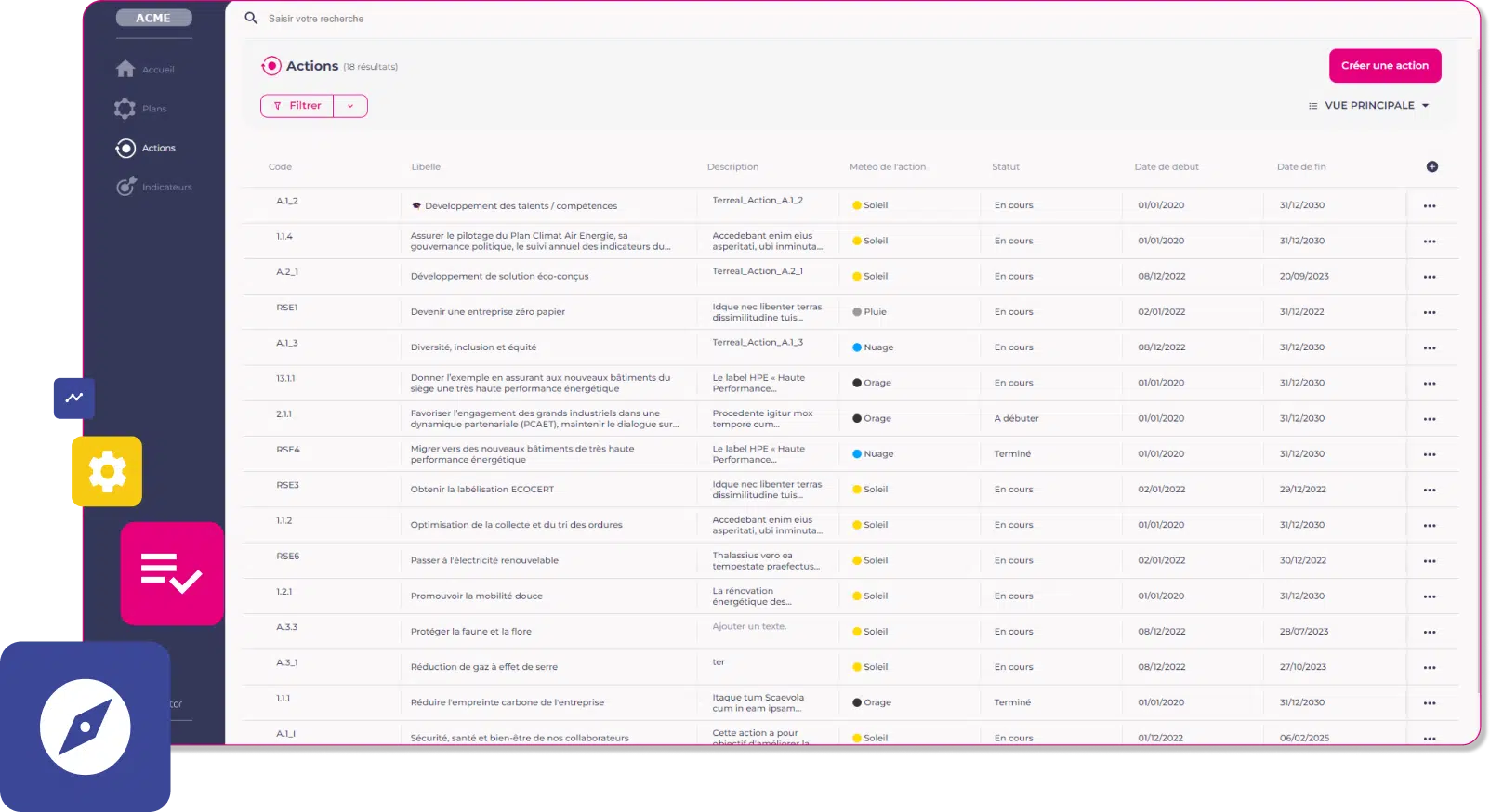Open Indicateurs icon in sidebar
The width and height of the screenshot is (1490, 812).
(x=125, y=187)
